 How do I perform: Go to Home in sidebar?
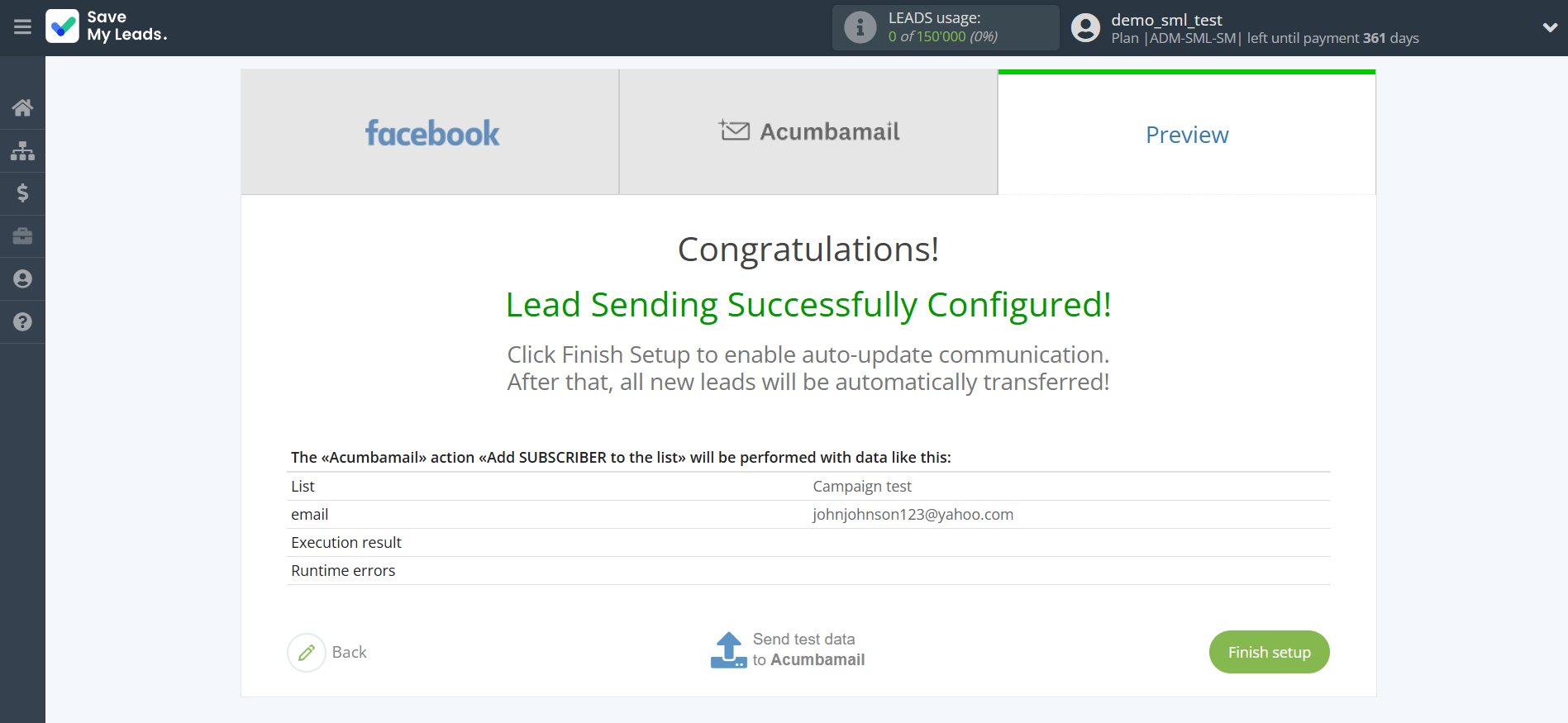coord(22,107)
